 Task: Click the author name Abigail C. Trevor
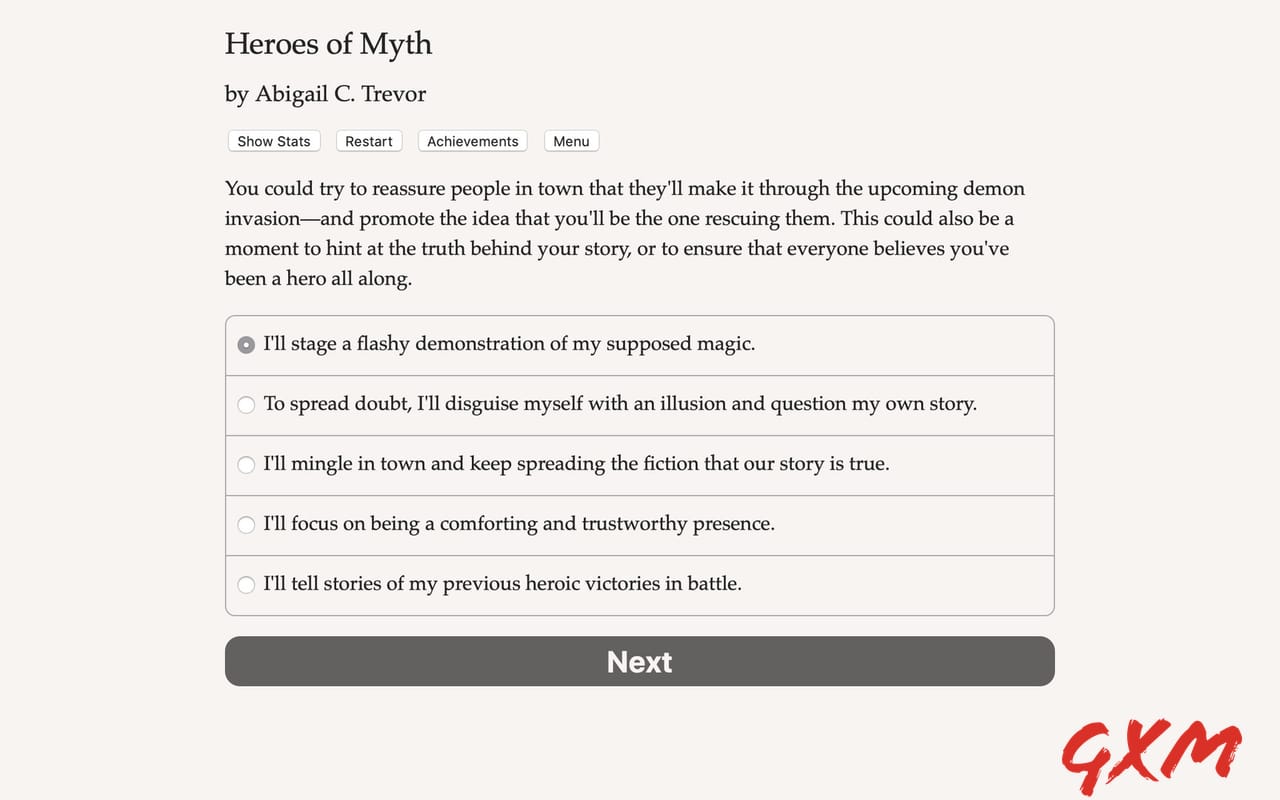coord(325,93)
